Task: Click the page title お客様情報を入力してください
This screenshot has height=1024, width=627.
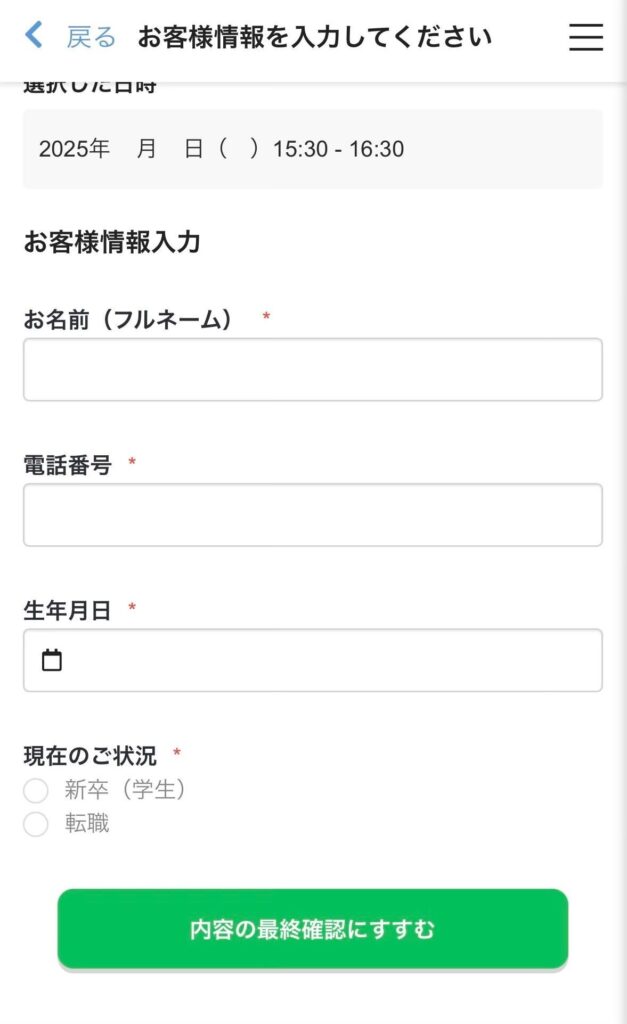Action: pyautogui.click(x=314, y=38)
